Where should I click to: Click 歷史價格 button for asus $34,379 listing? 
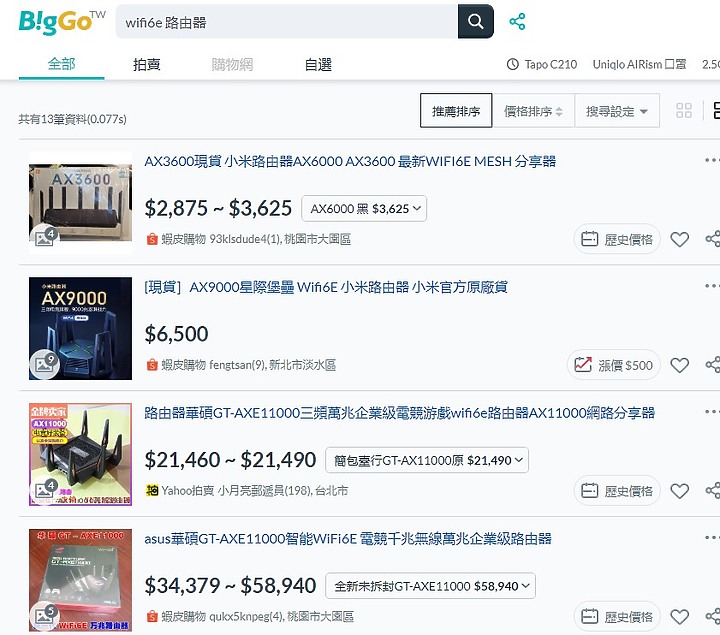click(617, 617)
